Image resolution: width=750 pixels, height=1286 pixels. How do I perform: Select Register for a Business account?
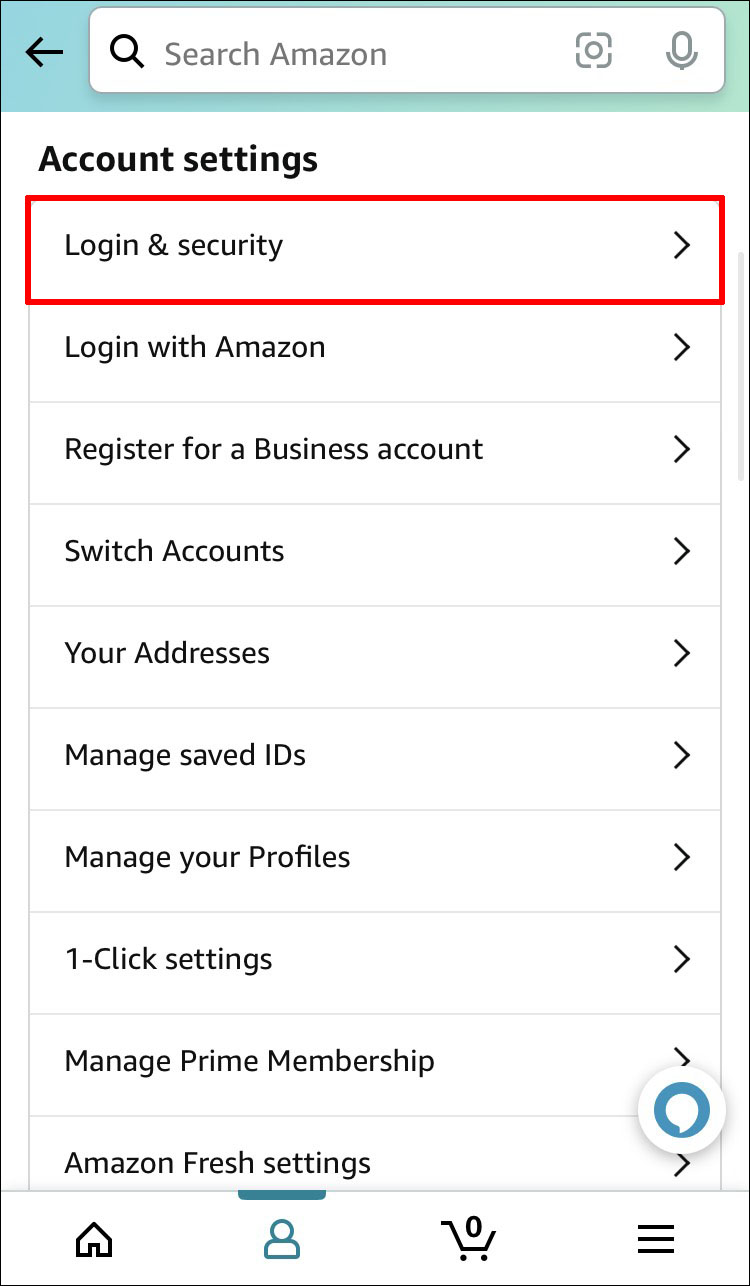(374, 450)
